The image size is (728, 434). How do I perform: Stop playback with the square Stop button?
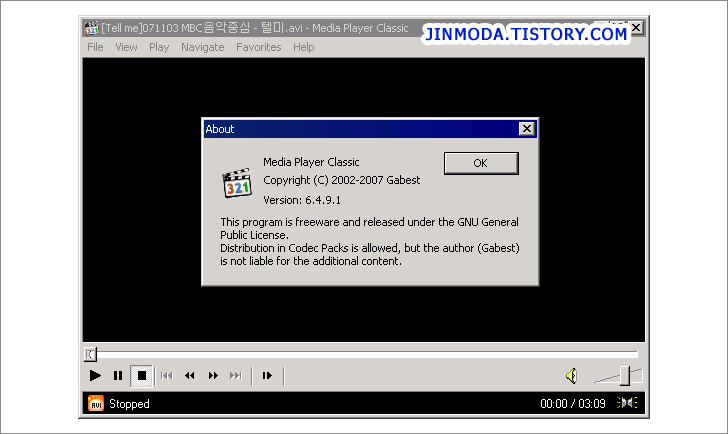click(142, 376)
